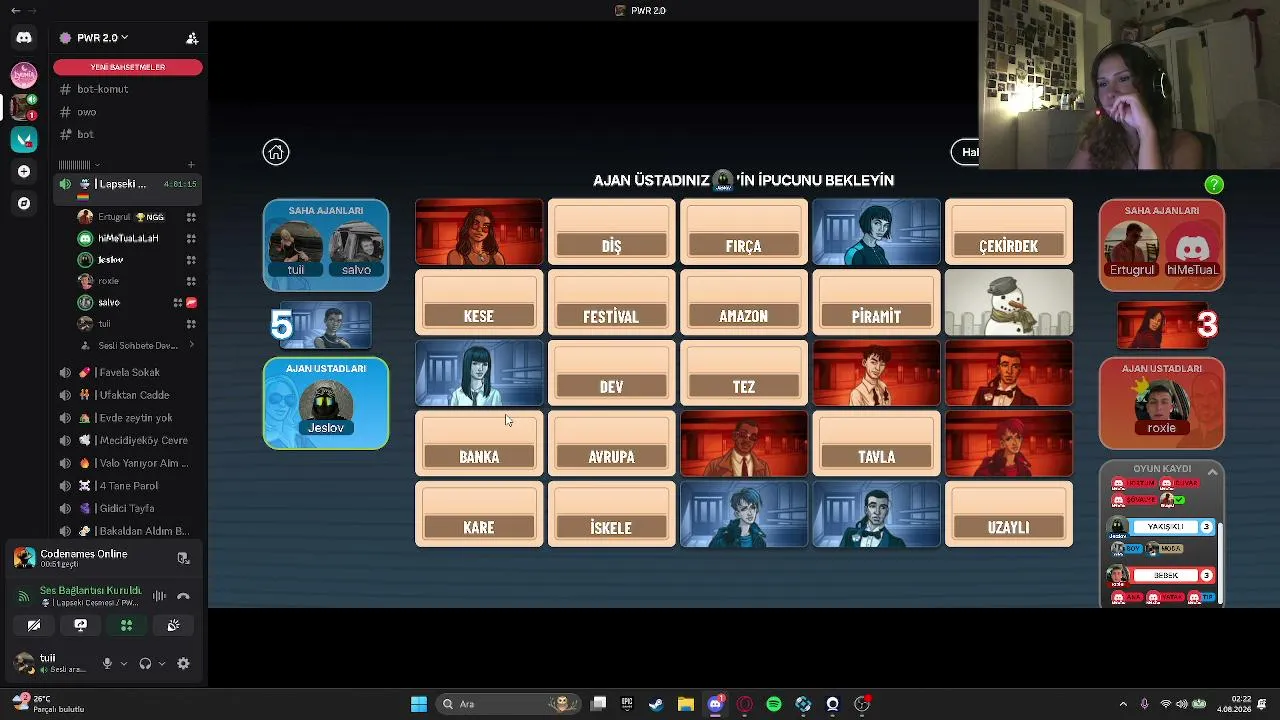Click the Jeslov spymaster avatar
Image resolution: width=1280 pixels, height=720 pixels.
point(326,401)
